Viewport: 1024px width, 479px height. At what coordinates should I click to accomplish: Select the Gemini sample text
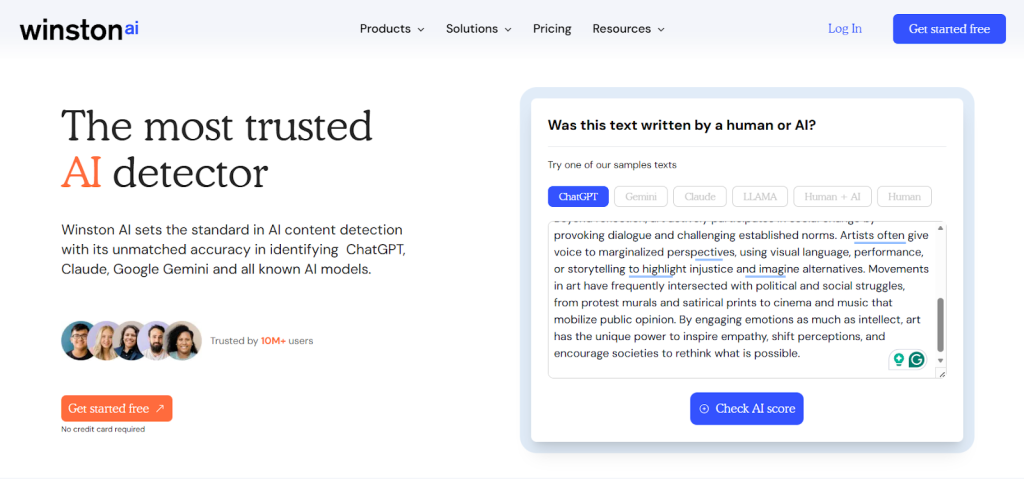(x=640, y=196)
